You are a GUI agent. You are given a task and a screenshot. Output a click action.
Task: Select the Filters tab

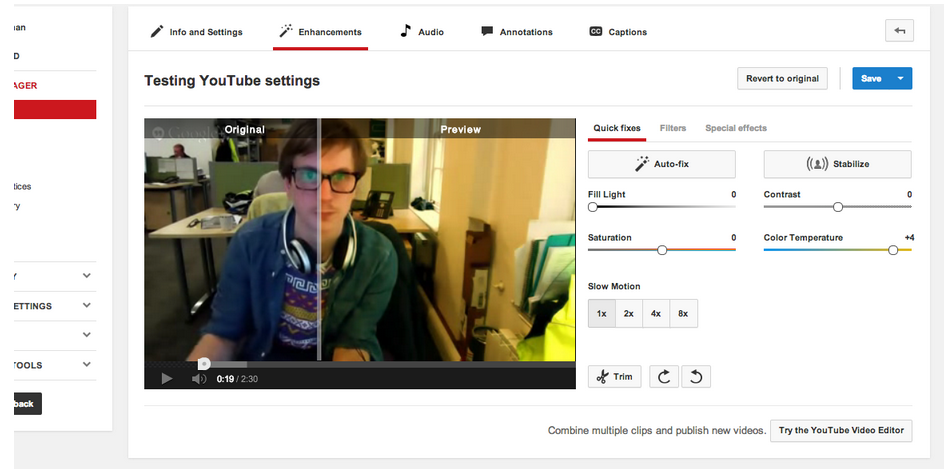(672, 128)
